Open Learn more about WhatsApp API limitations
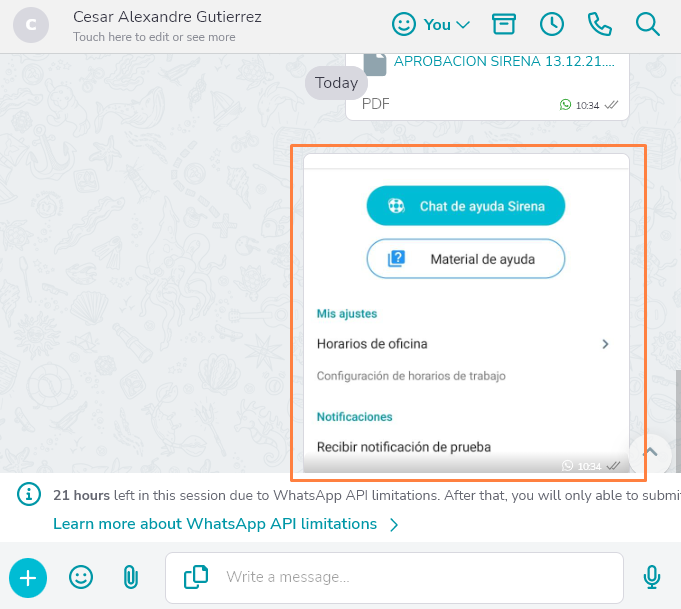681x609 pixels. click(215, 524)
